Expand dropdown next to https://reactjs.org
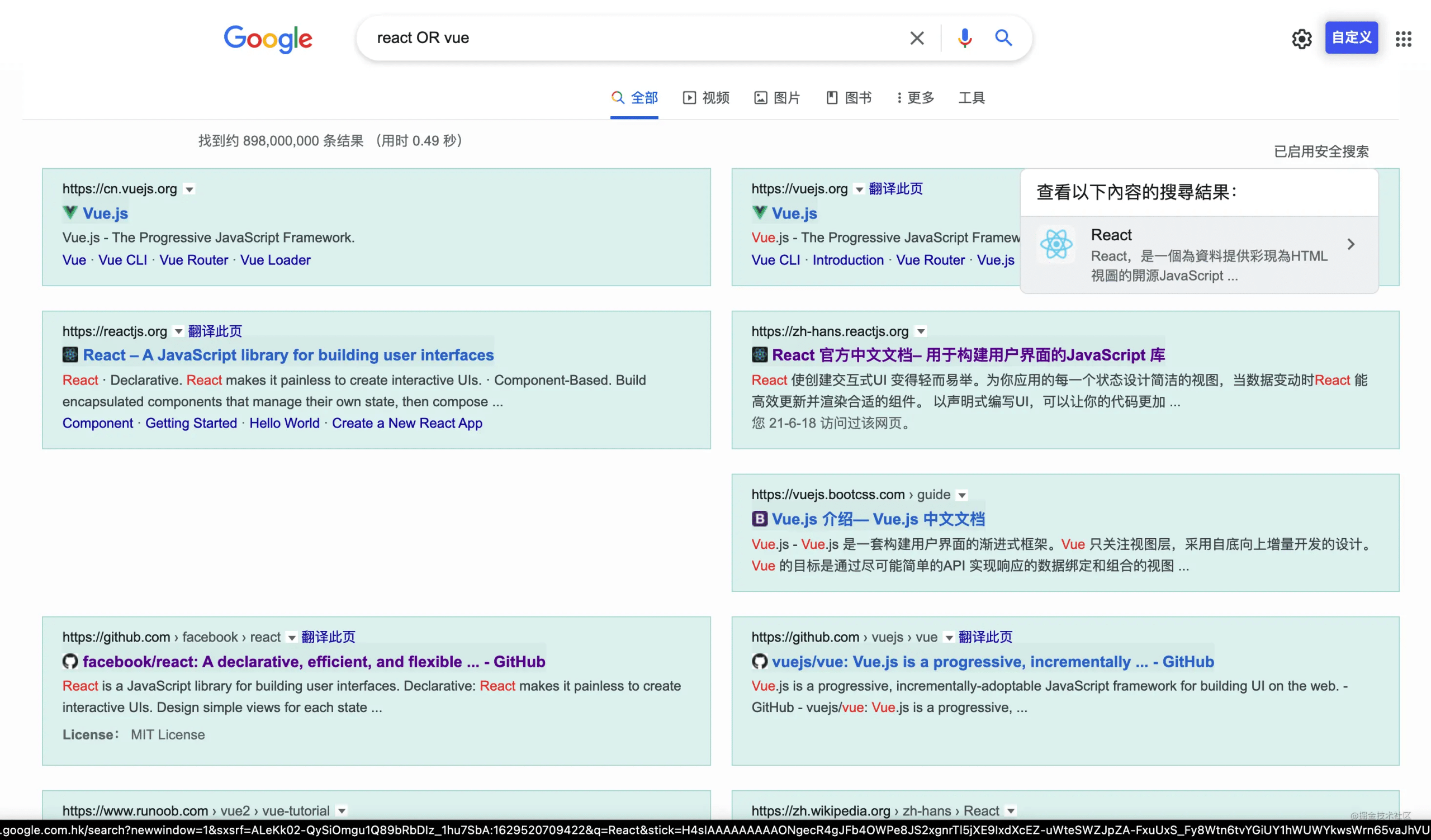Image resolution: width=1431 pixels, height=840 pixels. [178, 331]
